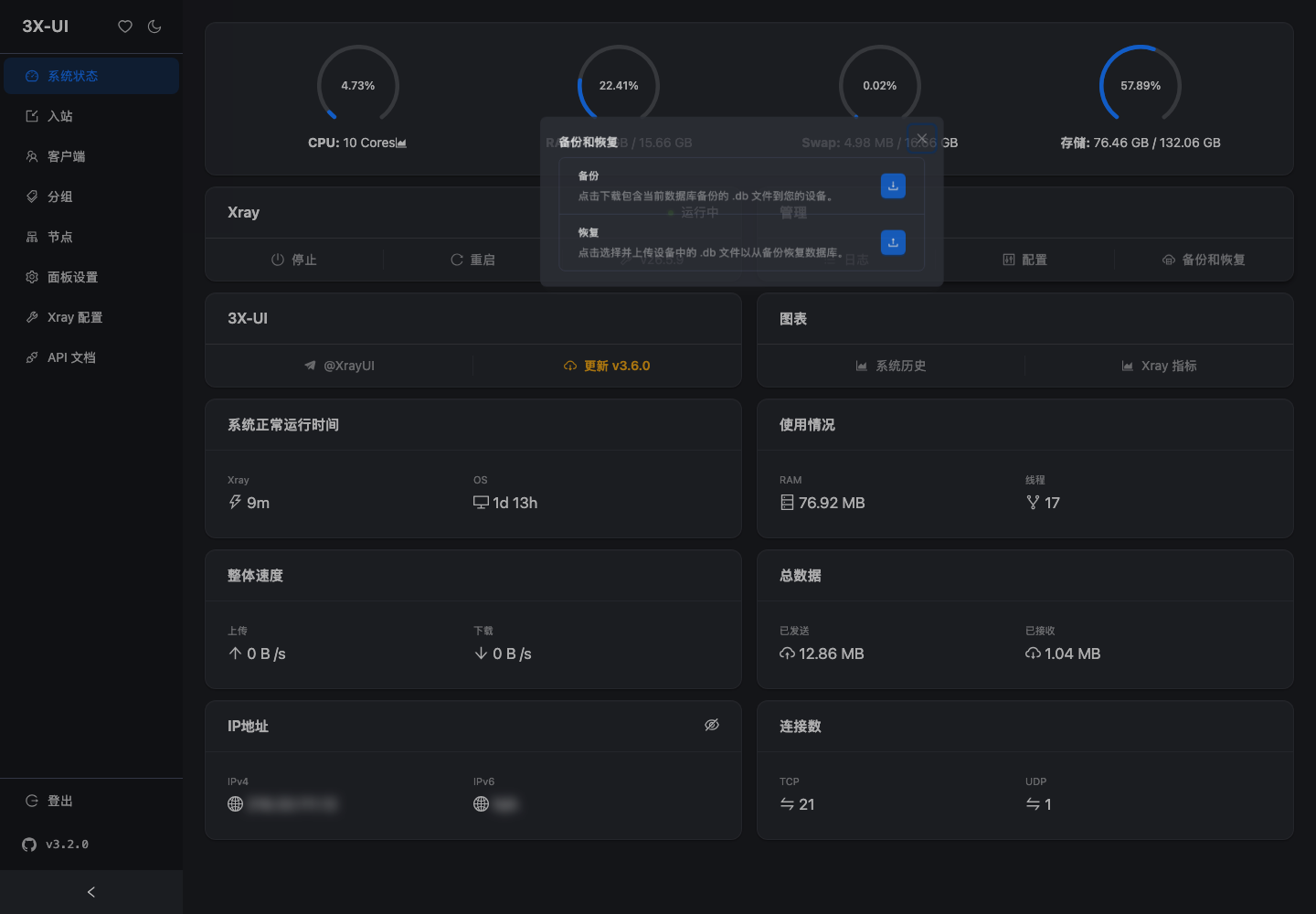Click 备份和恢复 in the Xray card

[x=1204, y=260]
